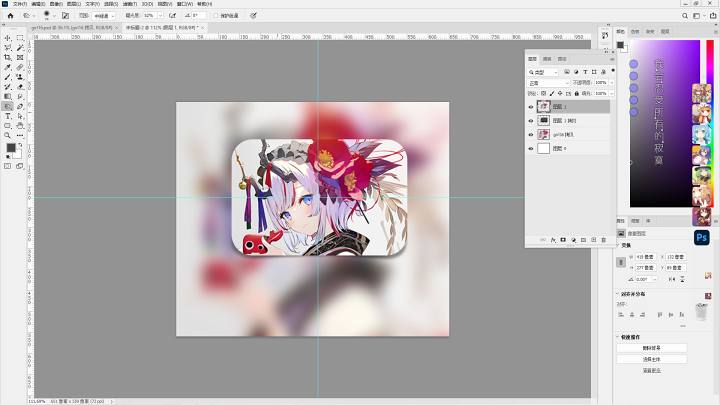Toggle the width-height link in Properties
Viewport: 720px width, 405px height.
[x=621, y=262]
